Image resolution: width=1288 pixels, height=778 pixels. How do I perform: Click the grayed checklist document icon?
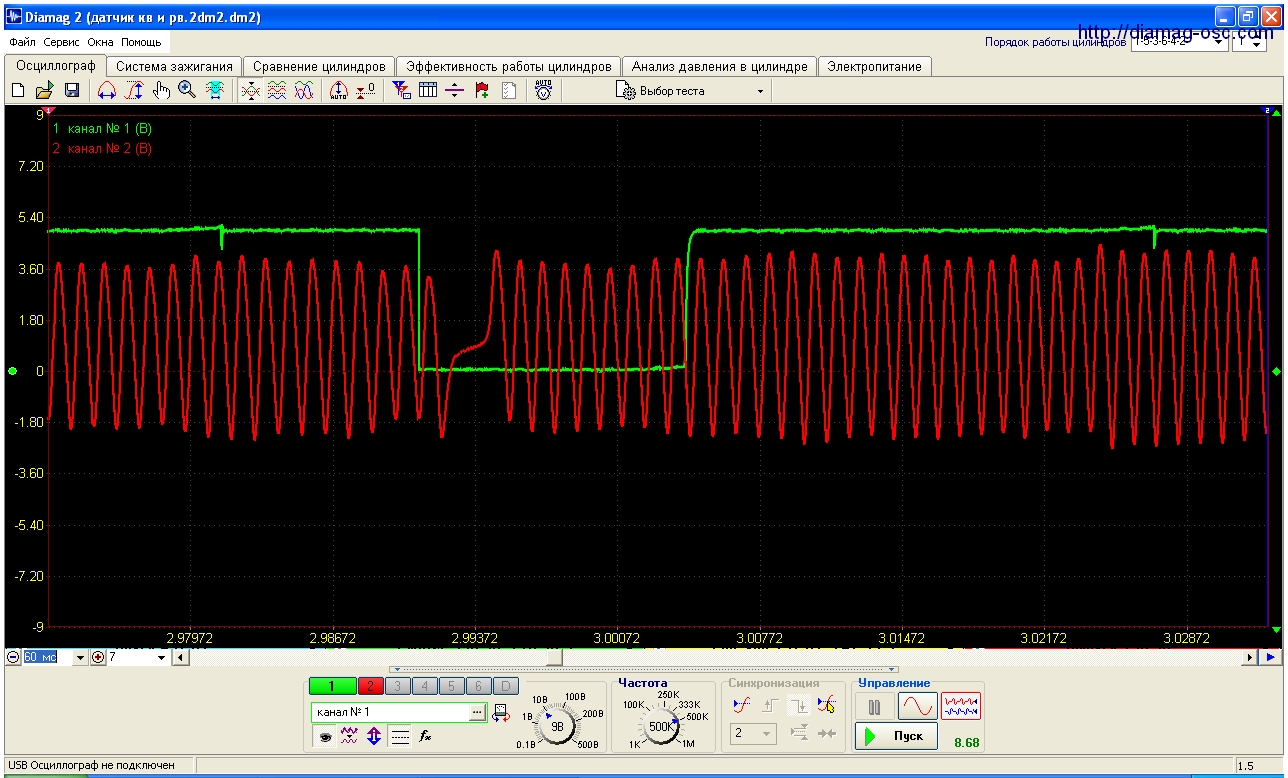tap(509, 91)
